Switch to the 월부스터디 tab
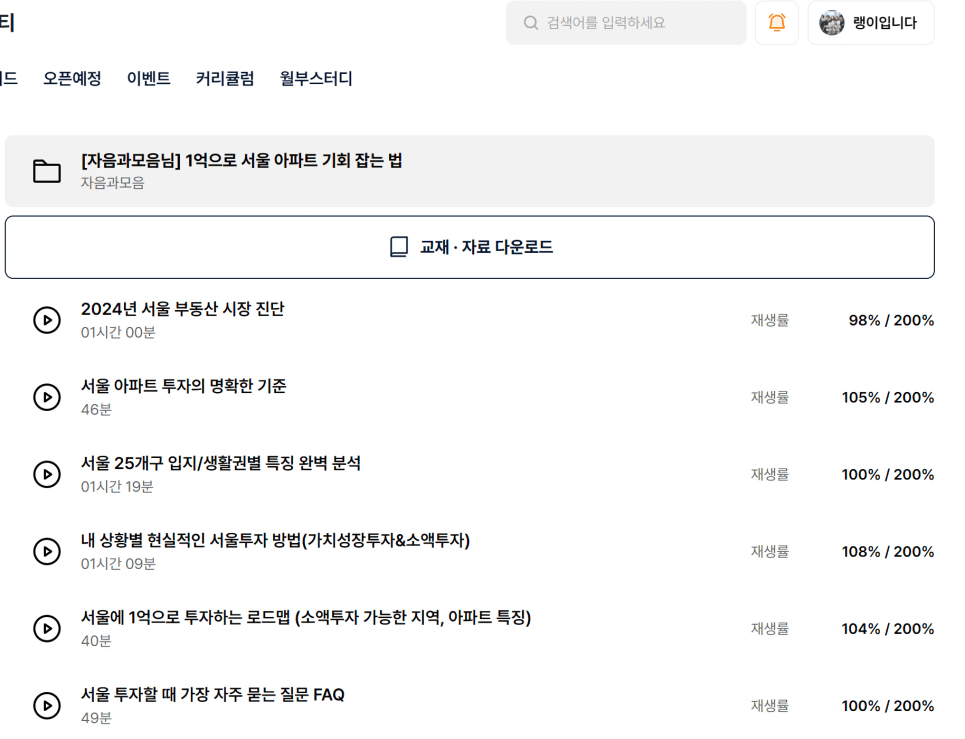Image resolution: width=965 pixels, height=739 pixels. click(x=316, y=79)
